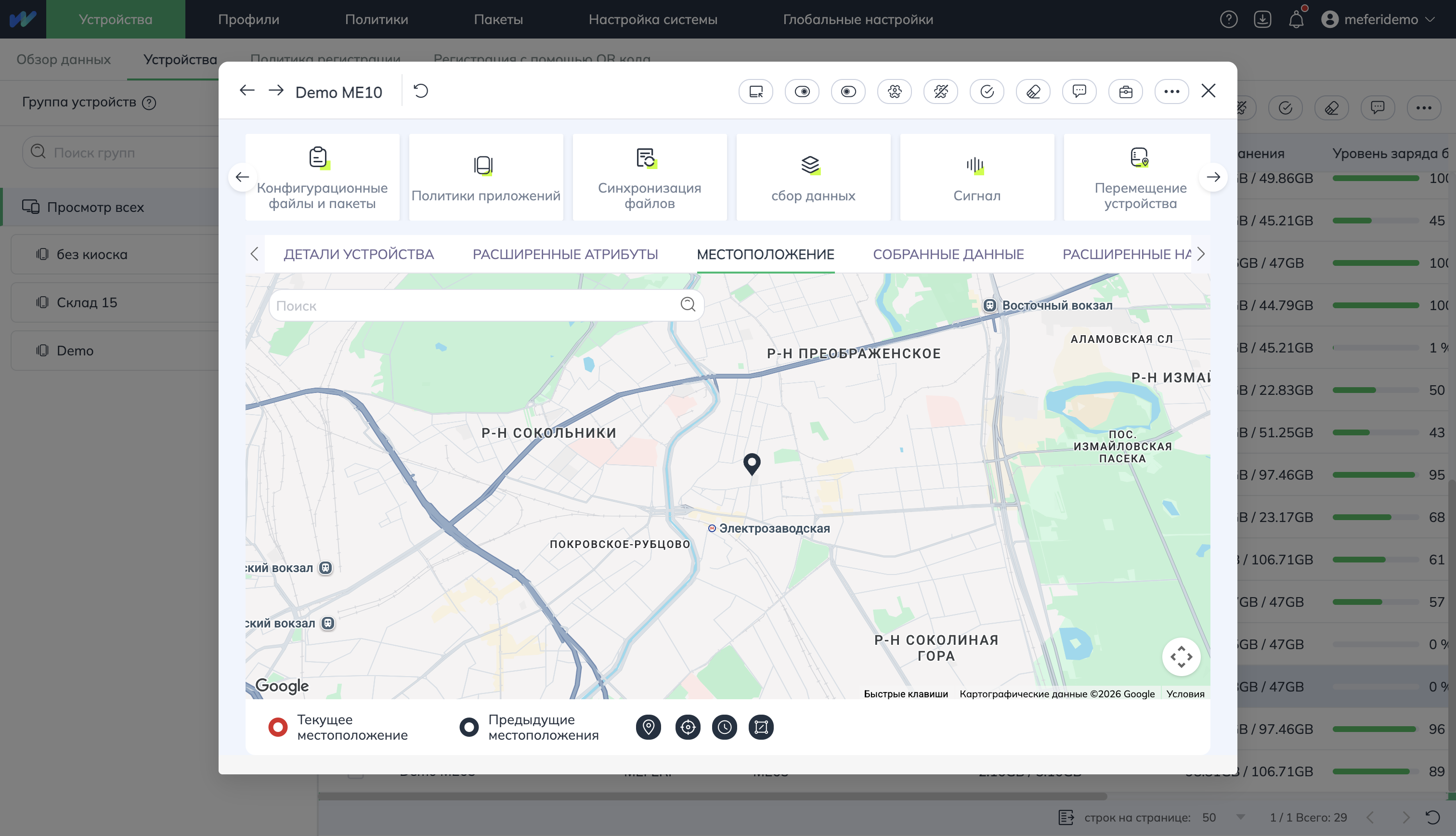Screen dimensions: 1456x836
Task: Open Перемещение устройства card
Action: pyautogui.click(x=1137, y=177)
